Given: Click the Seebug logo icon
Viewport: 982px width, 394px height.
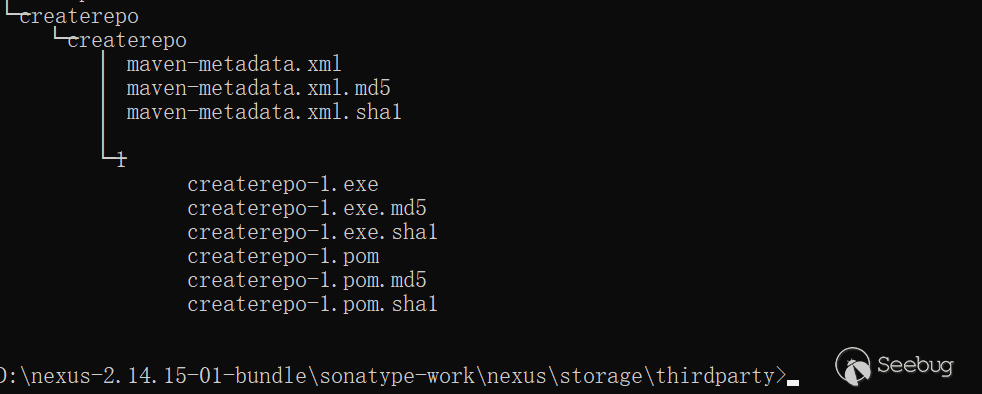Looking at the screenshot, I should pos(853,366).
